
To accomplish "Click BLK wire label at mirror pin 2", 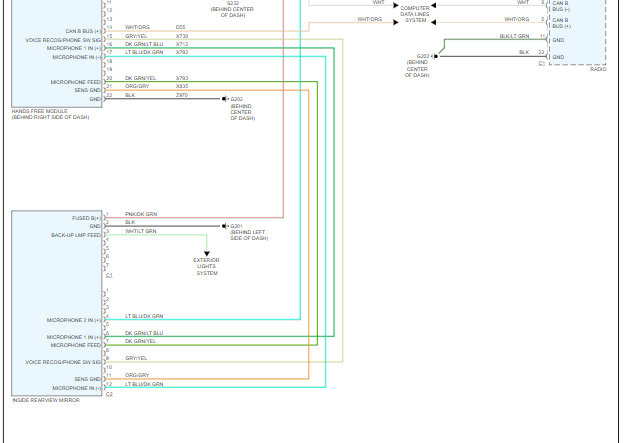I will pyautogui.click(x=130, y=222).
